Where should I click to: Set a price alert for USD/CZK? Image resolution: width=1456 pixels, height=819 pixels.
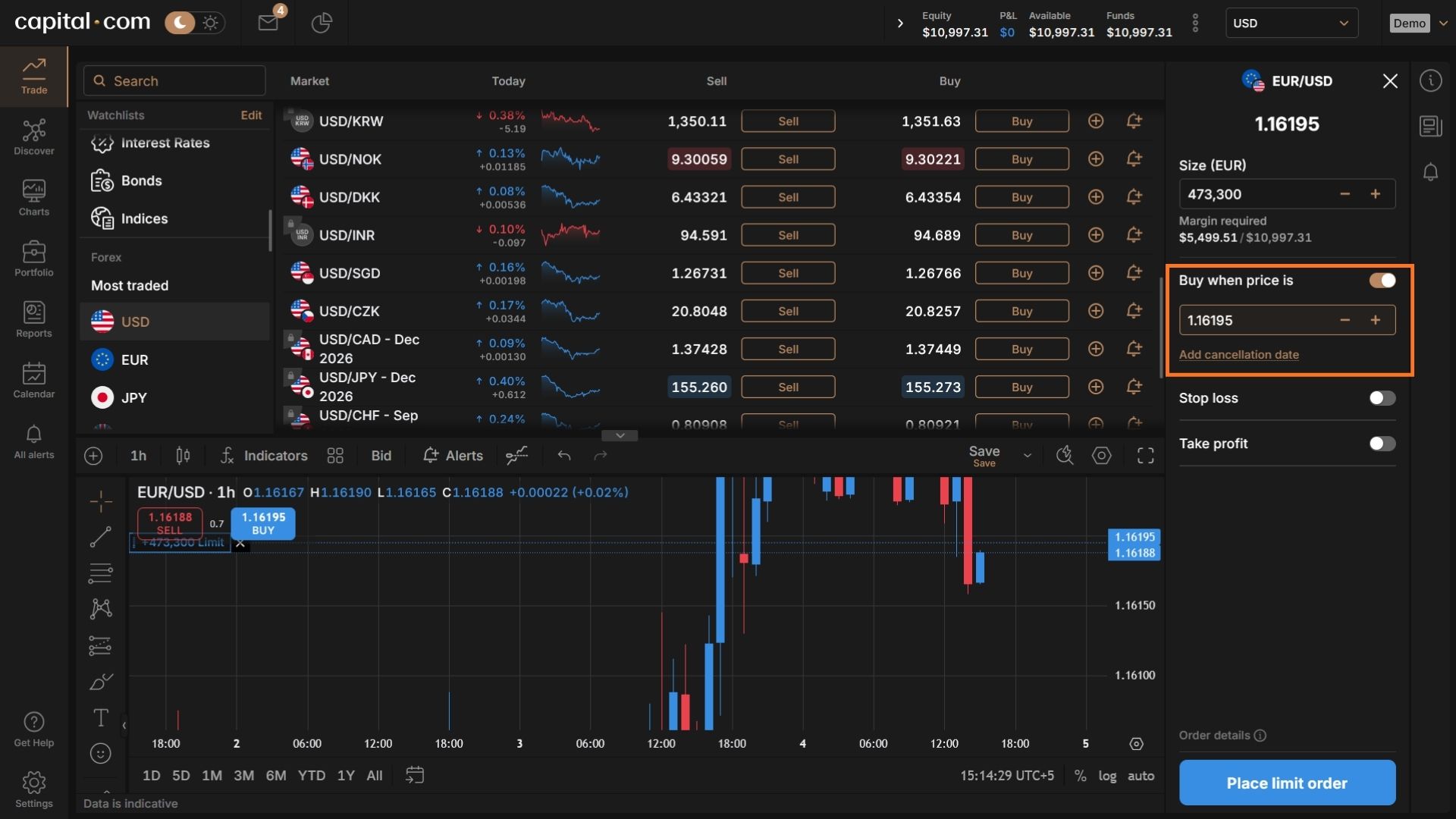click(1134, 310)
